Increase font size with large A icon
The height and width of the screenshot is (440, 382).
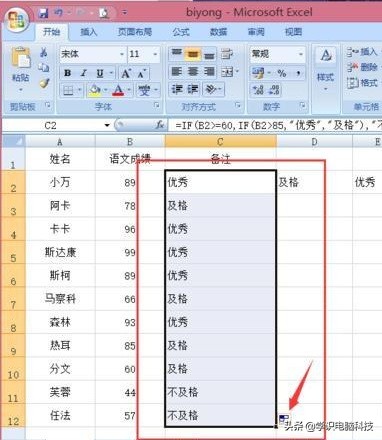coord(126,73)
